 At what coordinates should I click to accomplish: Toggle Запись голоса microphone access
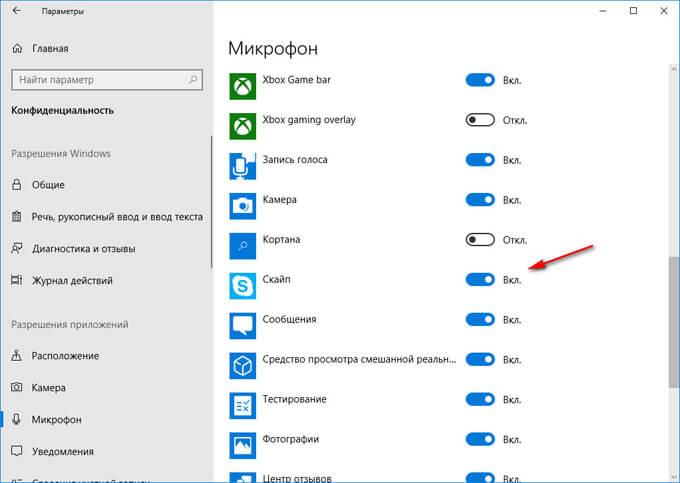(x=480, y=160)
